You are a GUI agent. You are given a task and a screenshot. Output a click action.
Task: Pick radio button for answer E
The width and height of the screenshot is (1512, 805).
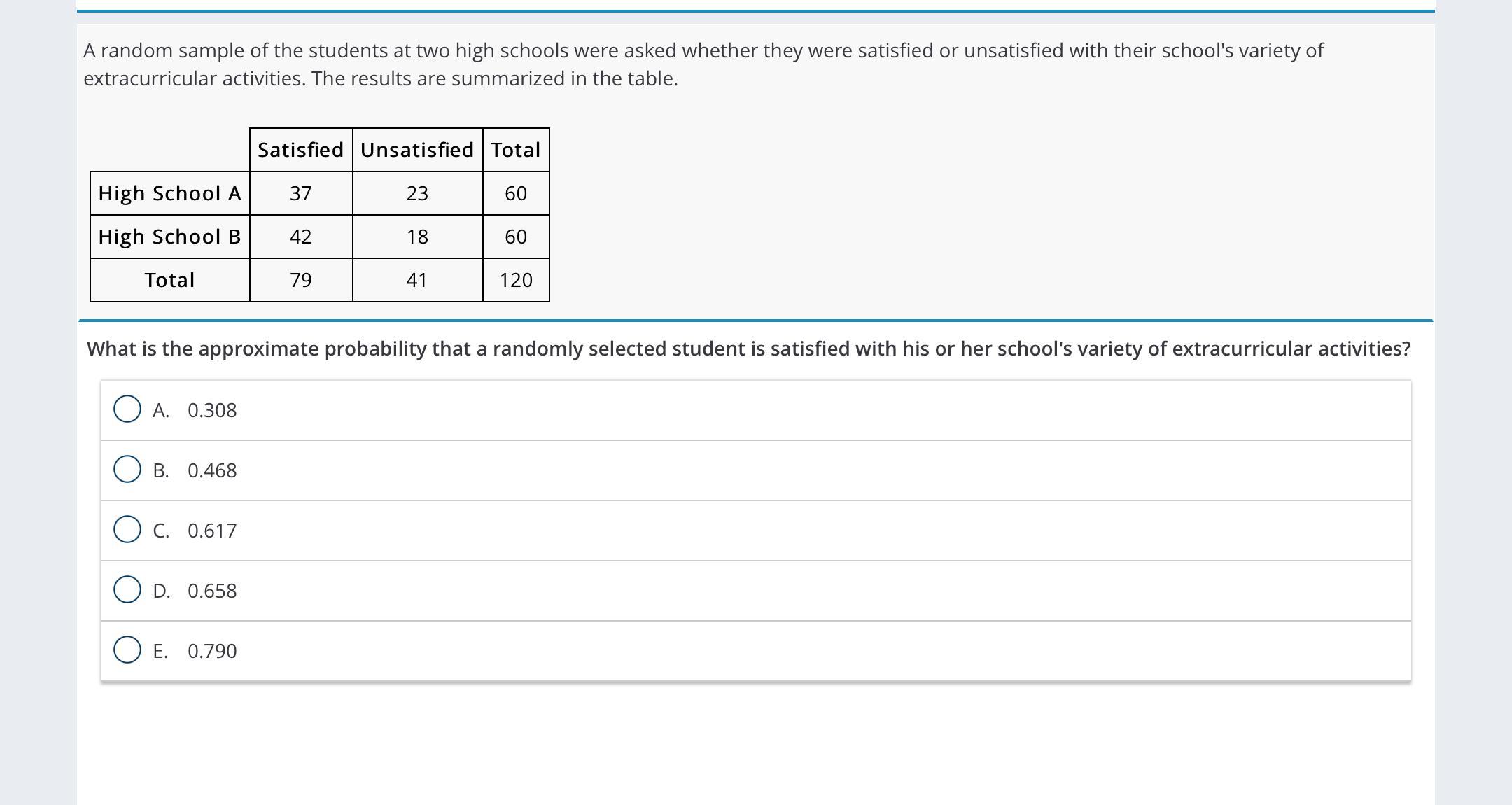(x=127, y=650)
